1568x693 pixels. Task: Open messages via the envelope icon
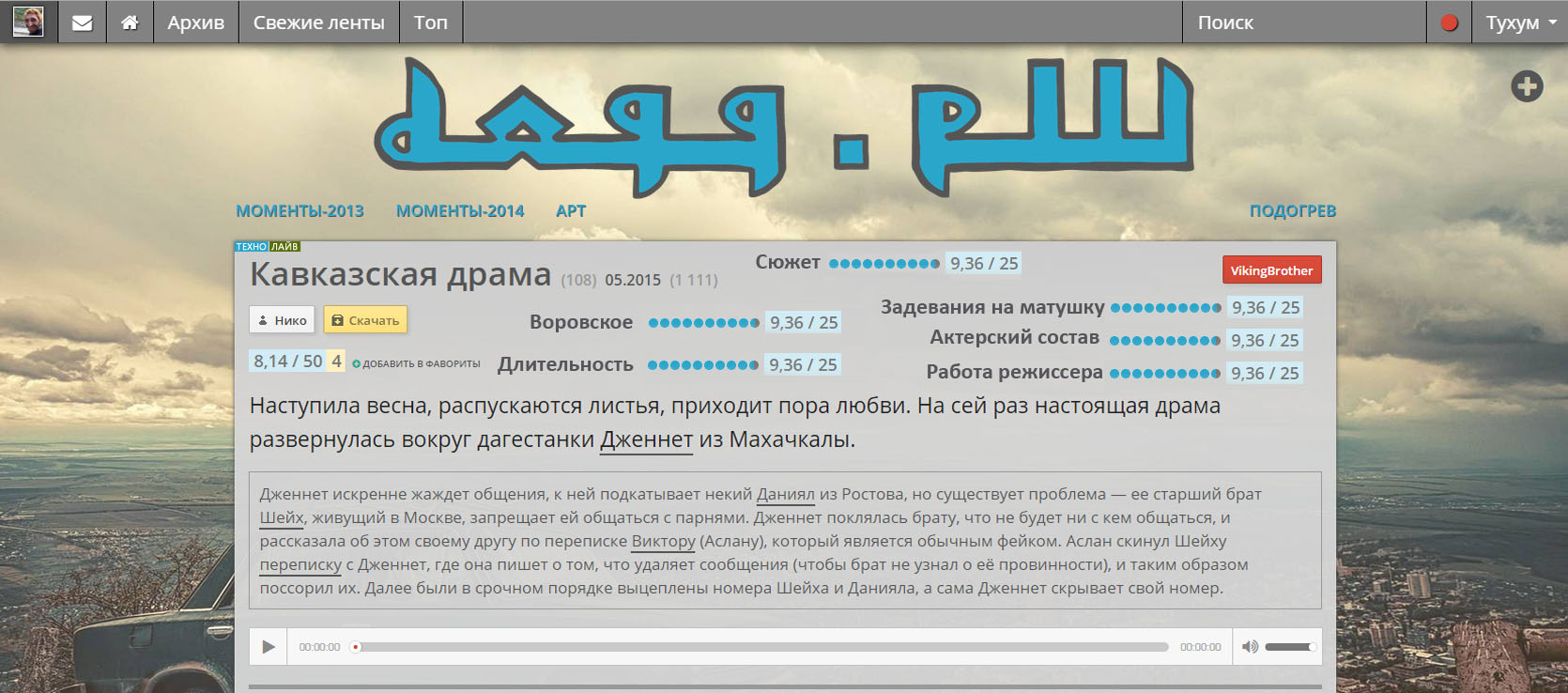83,23
